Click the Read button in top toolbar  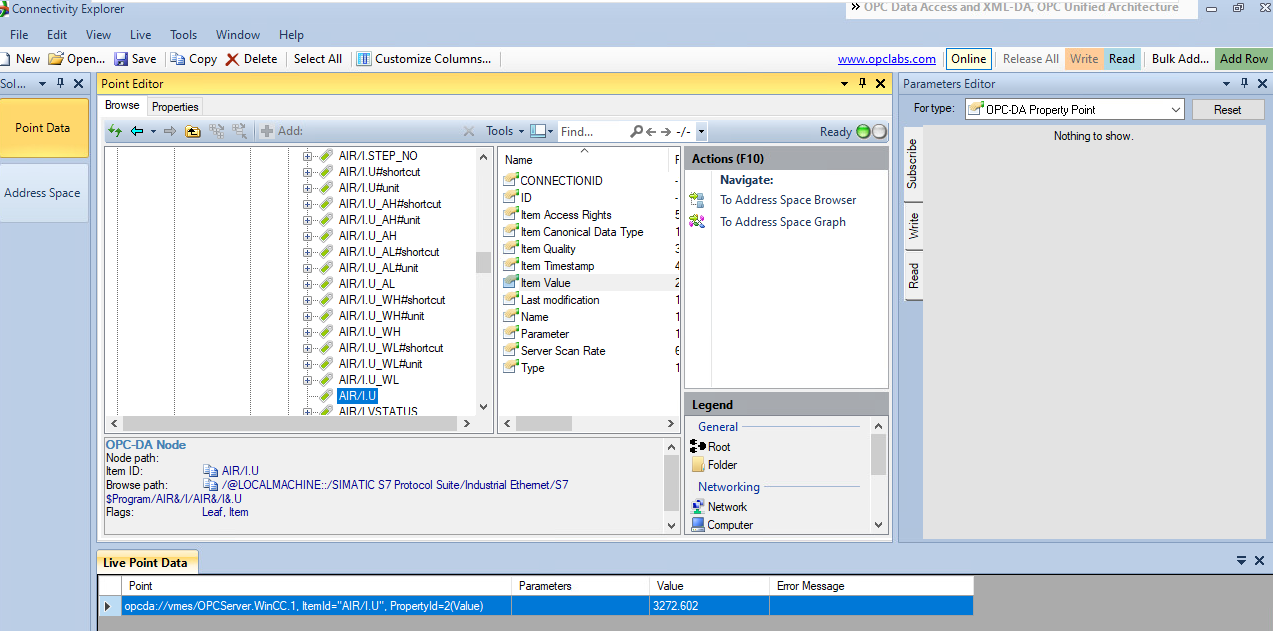[1122, 59]
